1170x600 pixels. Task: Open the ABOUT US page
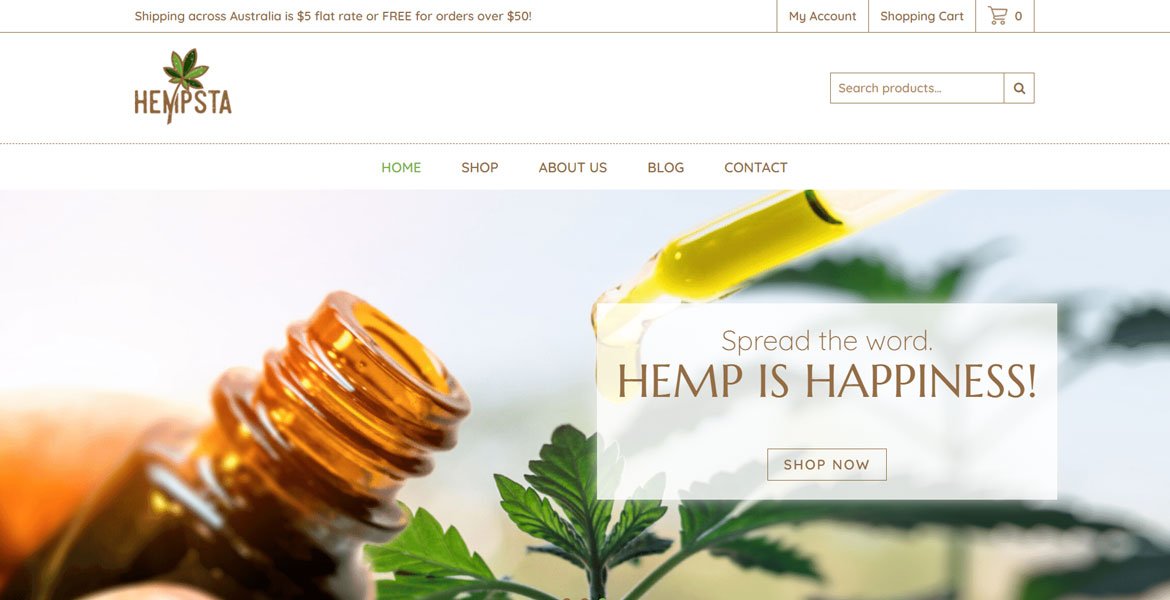pyautogui.click(x=573, y=168)
